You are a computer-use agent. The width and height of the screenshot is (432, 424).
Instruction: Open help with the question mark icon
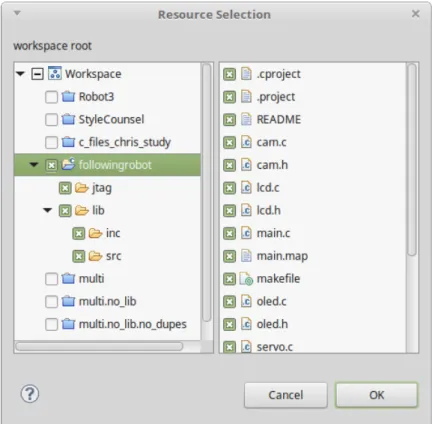coord(30,394)
